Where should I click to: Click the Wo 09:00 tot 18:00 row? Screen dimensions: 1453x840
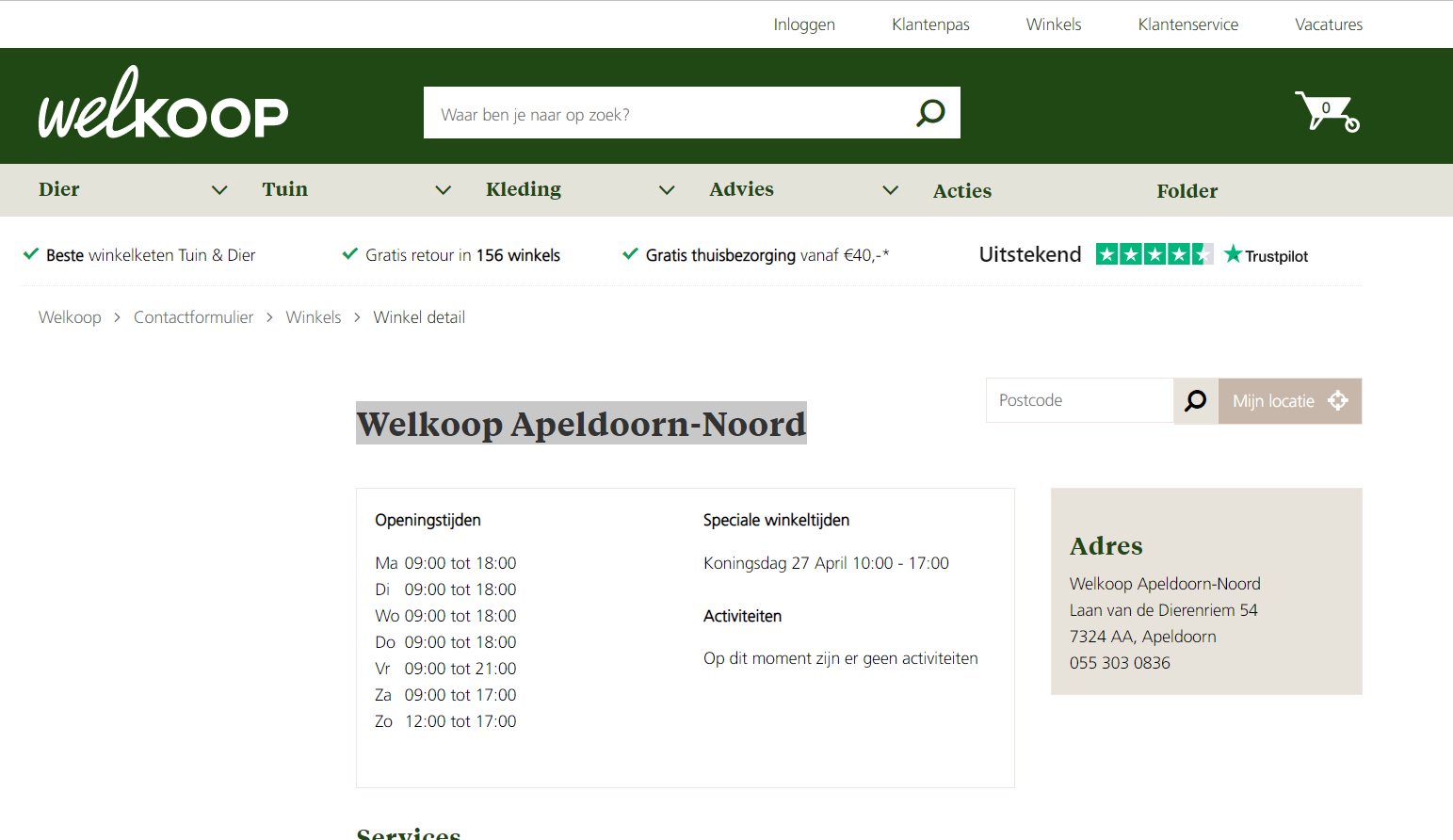tap(445, 616)
